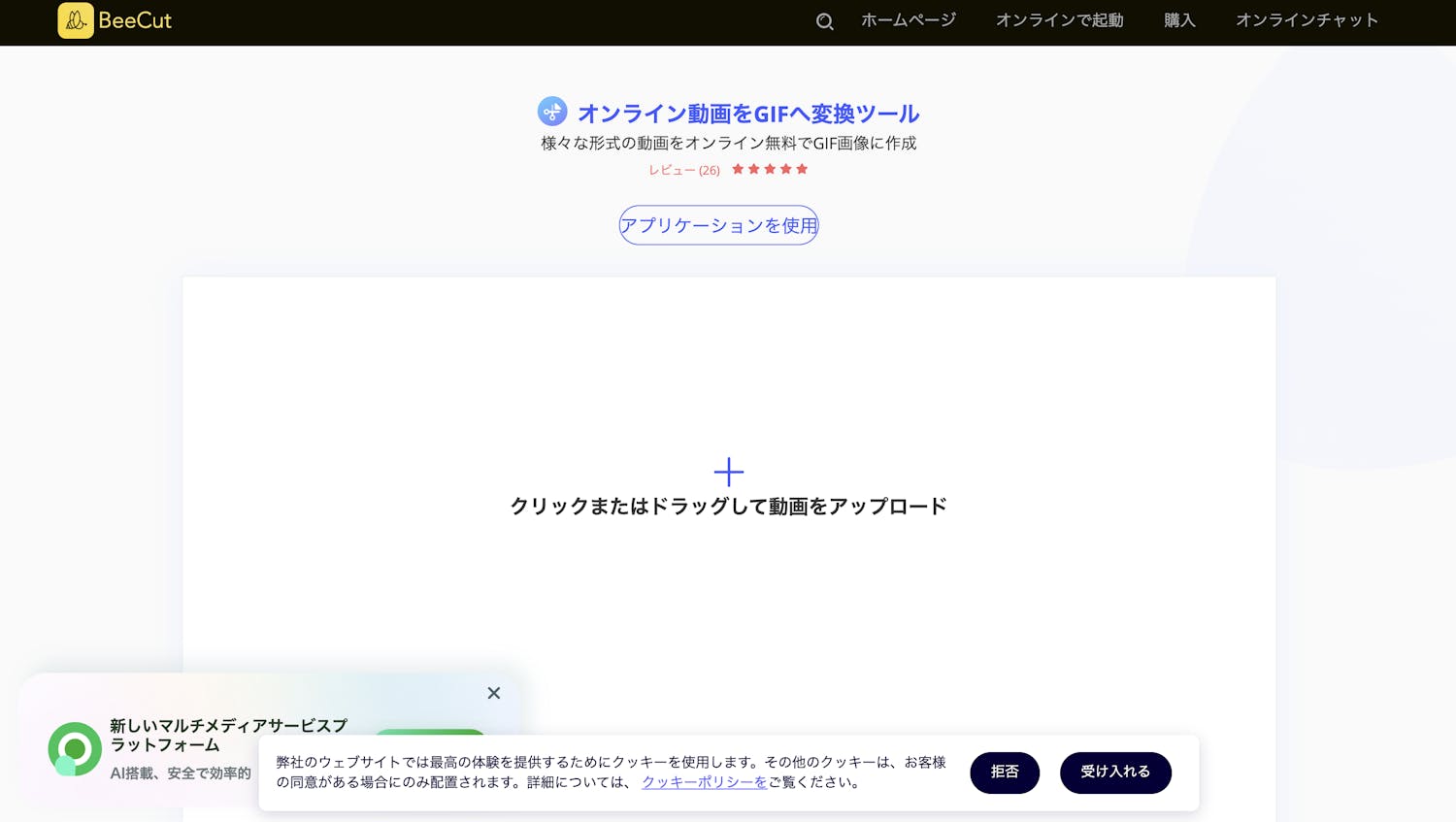
Task: Open the オンラインで起動 menu item
Action: [x=1060, y=20]
